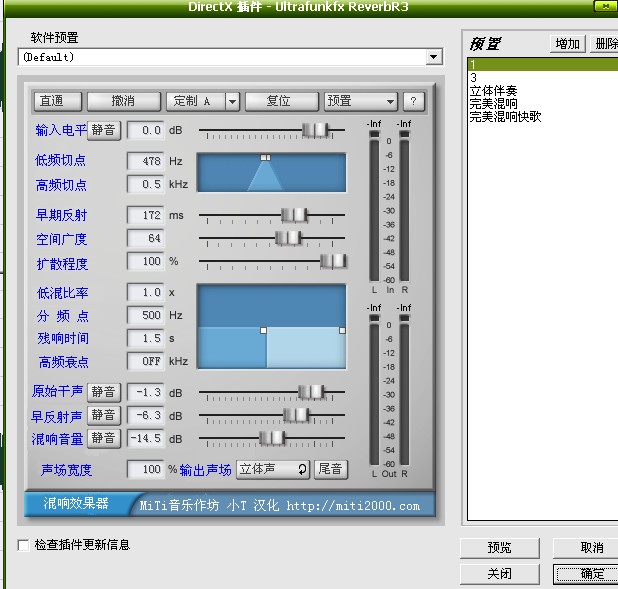The height and width of the screenshot is (589, 618).
Task: Click the 残响时间 seconds value field
Action: point(145,338)
